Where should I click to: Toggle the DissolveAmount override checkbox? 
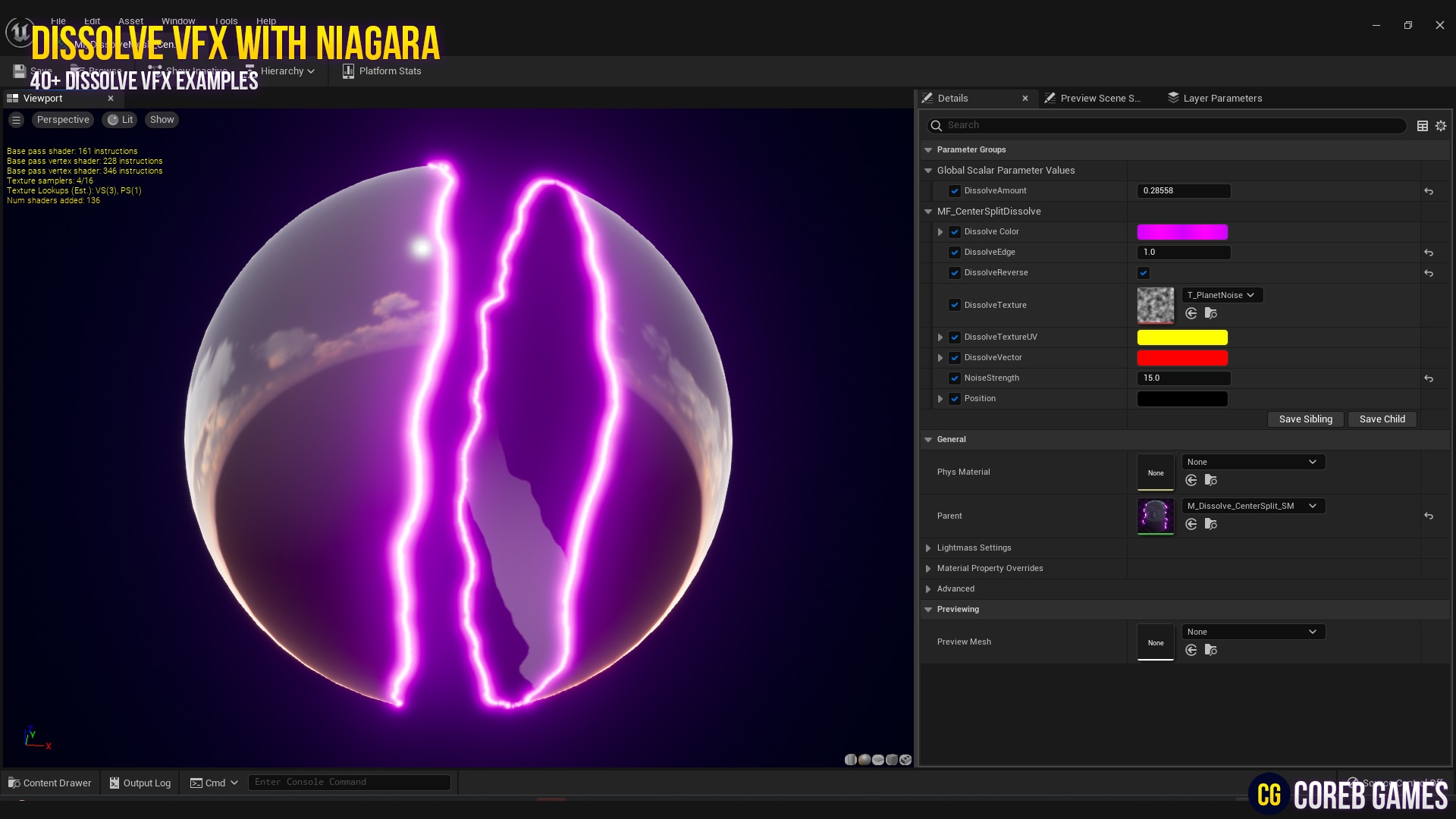pos(955,191)
